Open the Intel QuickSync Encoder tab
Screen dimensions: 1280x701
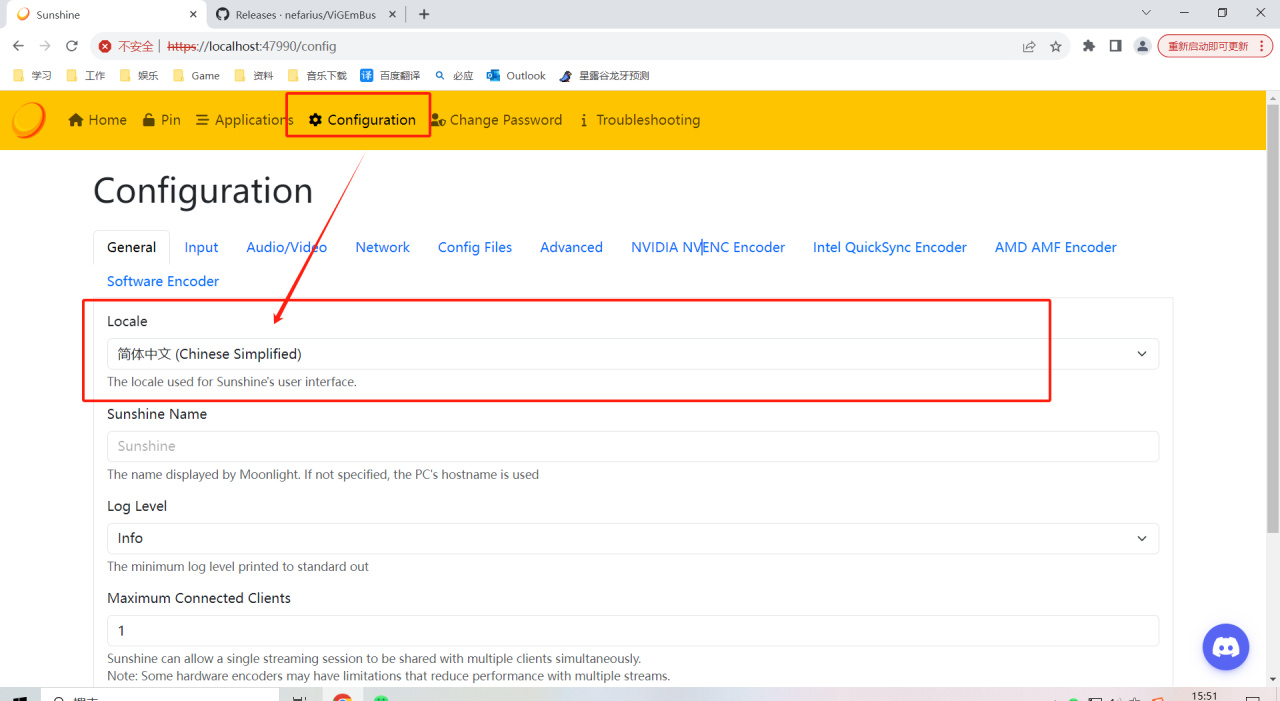pos(890,247)
